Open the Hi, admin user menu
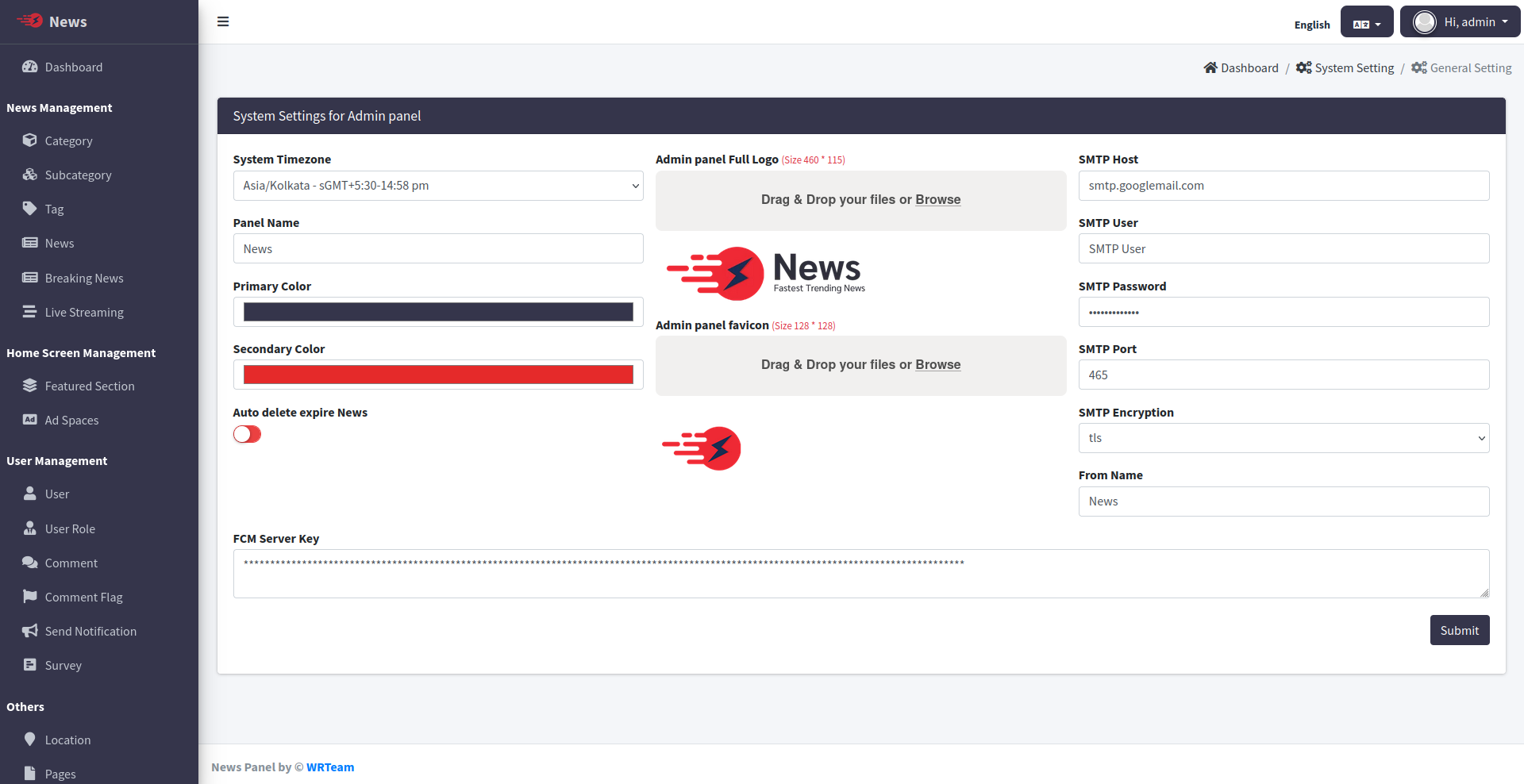This screenshot has width=1524, height=784. click(1460, 22)
